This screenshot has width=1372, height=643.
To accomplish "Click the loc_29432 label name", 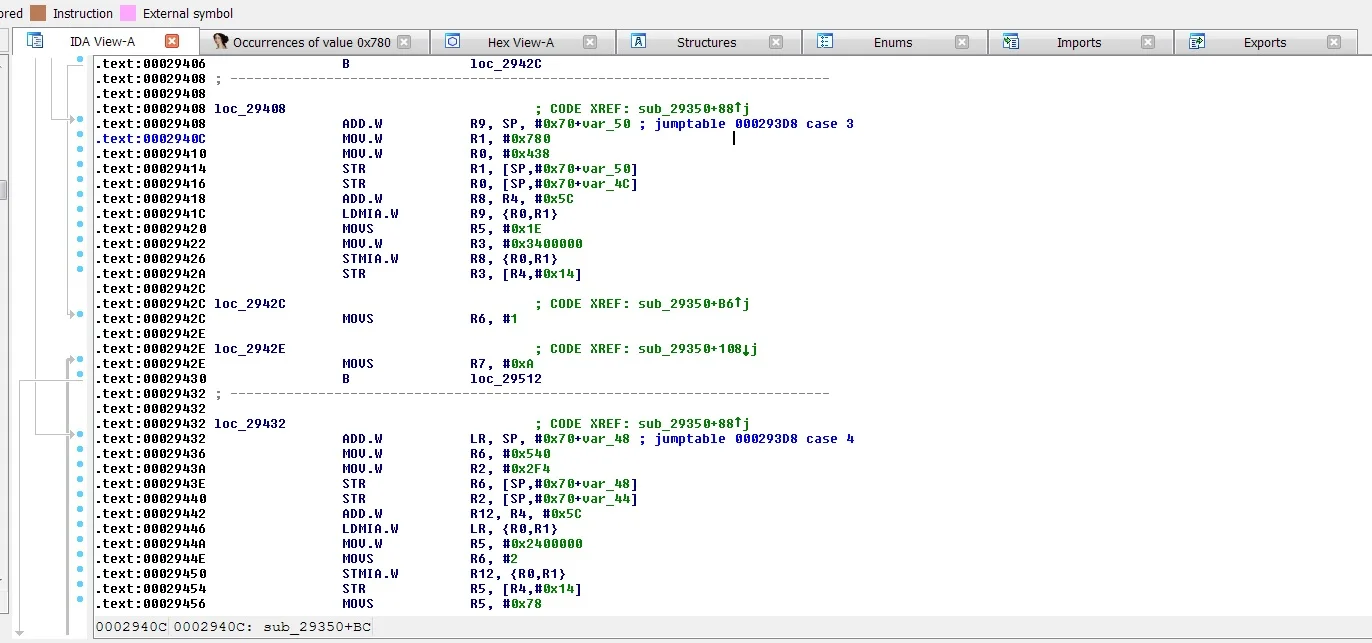I will click(x=250, y=424).
